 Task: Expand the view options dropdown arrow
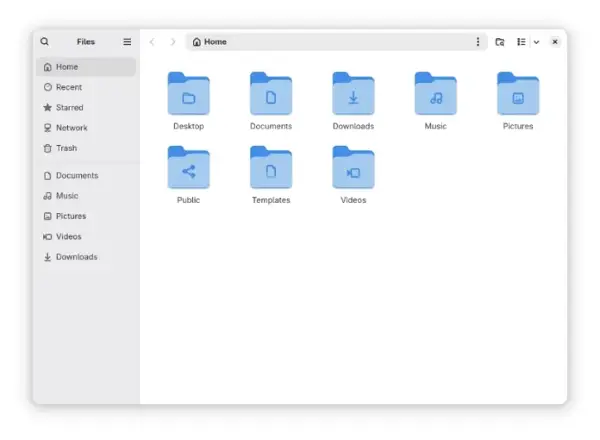click(536, 42)
